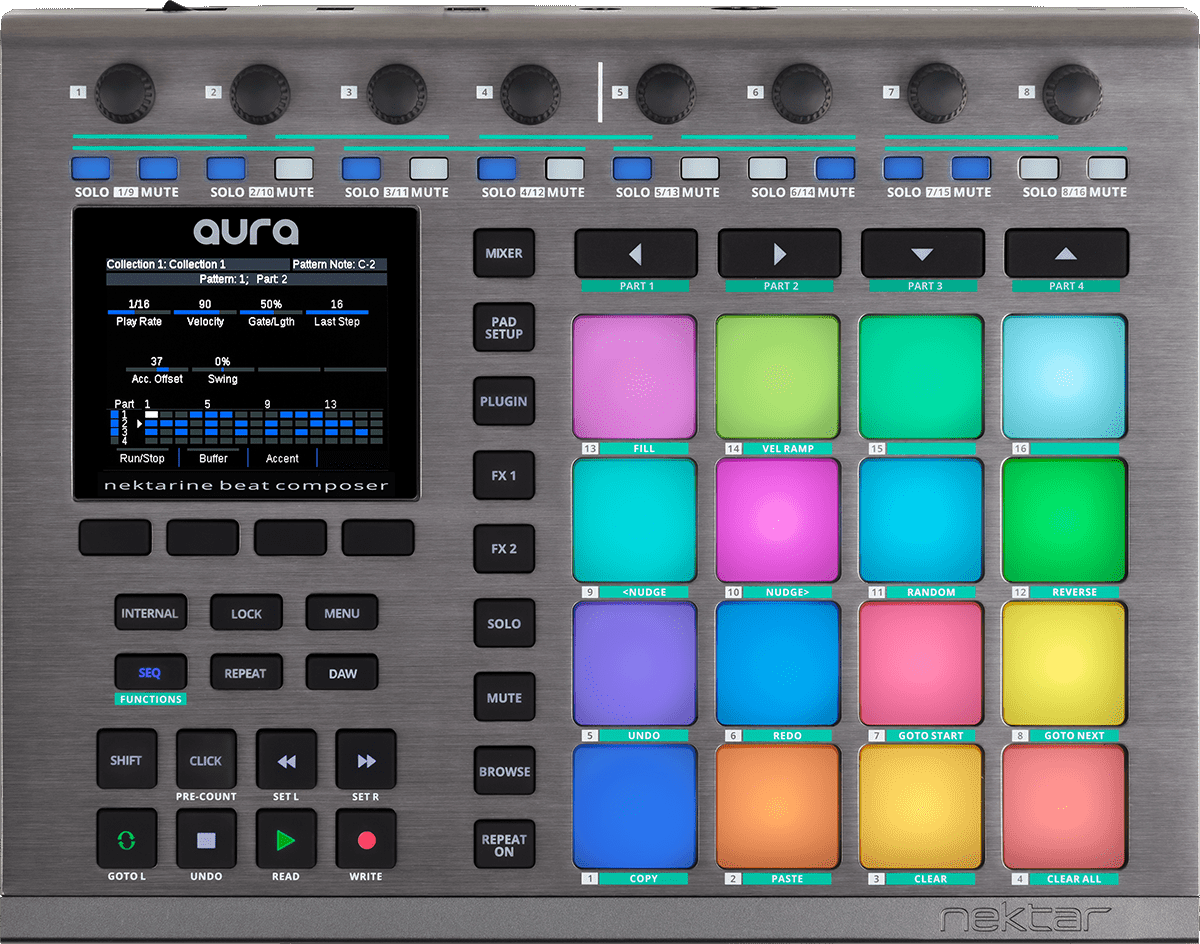
Task: Tap the square stop transport button
Action: pos(206,839)
